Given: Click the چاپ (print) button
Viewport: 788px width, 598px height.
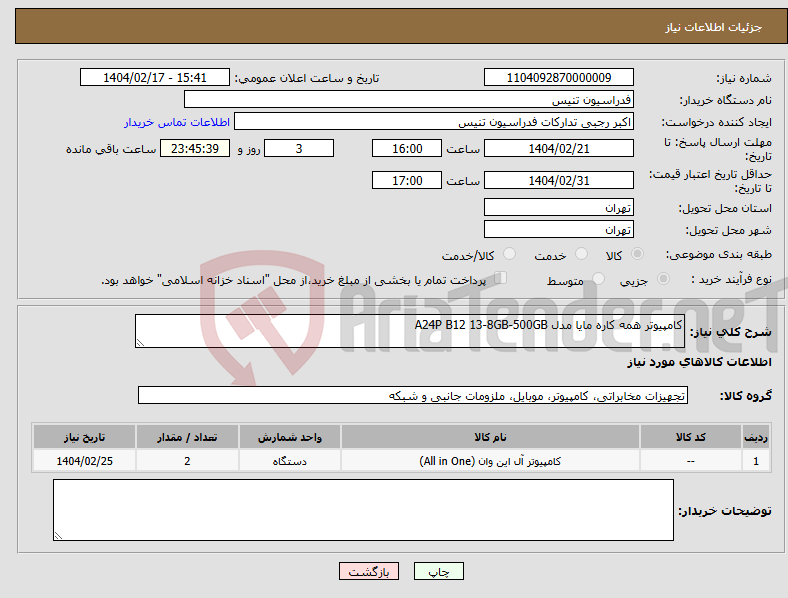Looking at the screenshot, I should 438,571.
